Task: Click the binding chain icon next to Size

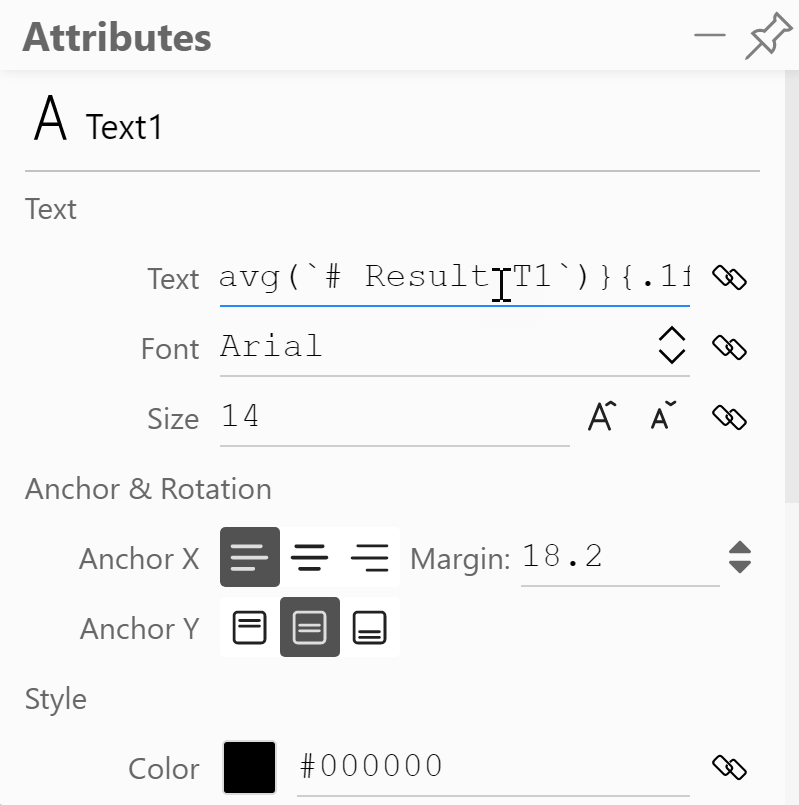Action: [730, 418]
